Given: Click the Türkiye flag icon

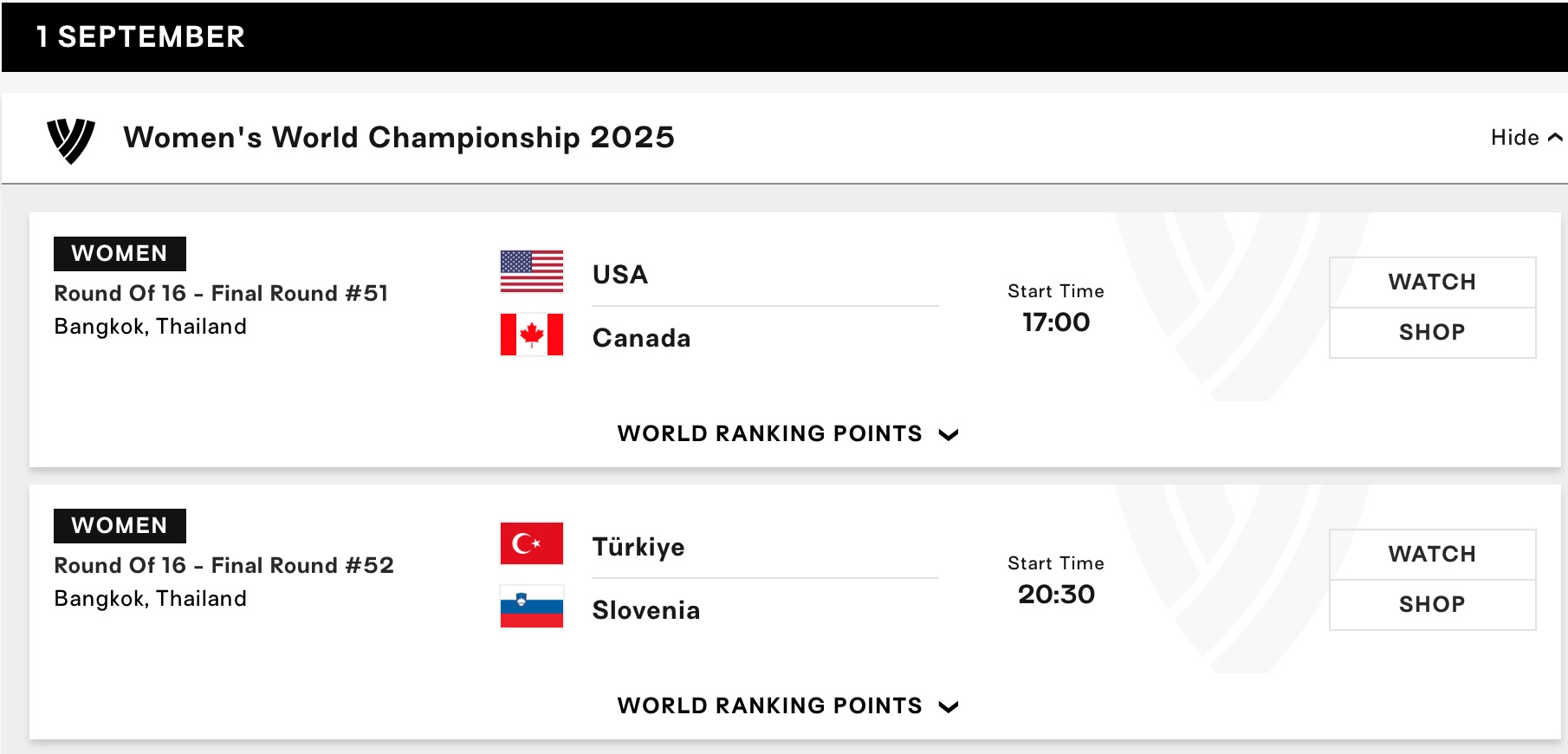Looking at the screenshot, I should (532, 543).
